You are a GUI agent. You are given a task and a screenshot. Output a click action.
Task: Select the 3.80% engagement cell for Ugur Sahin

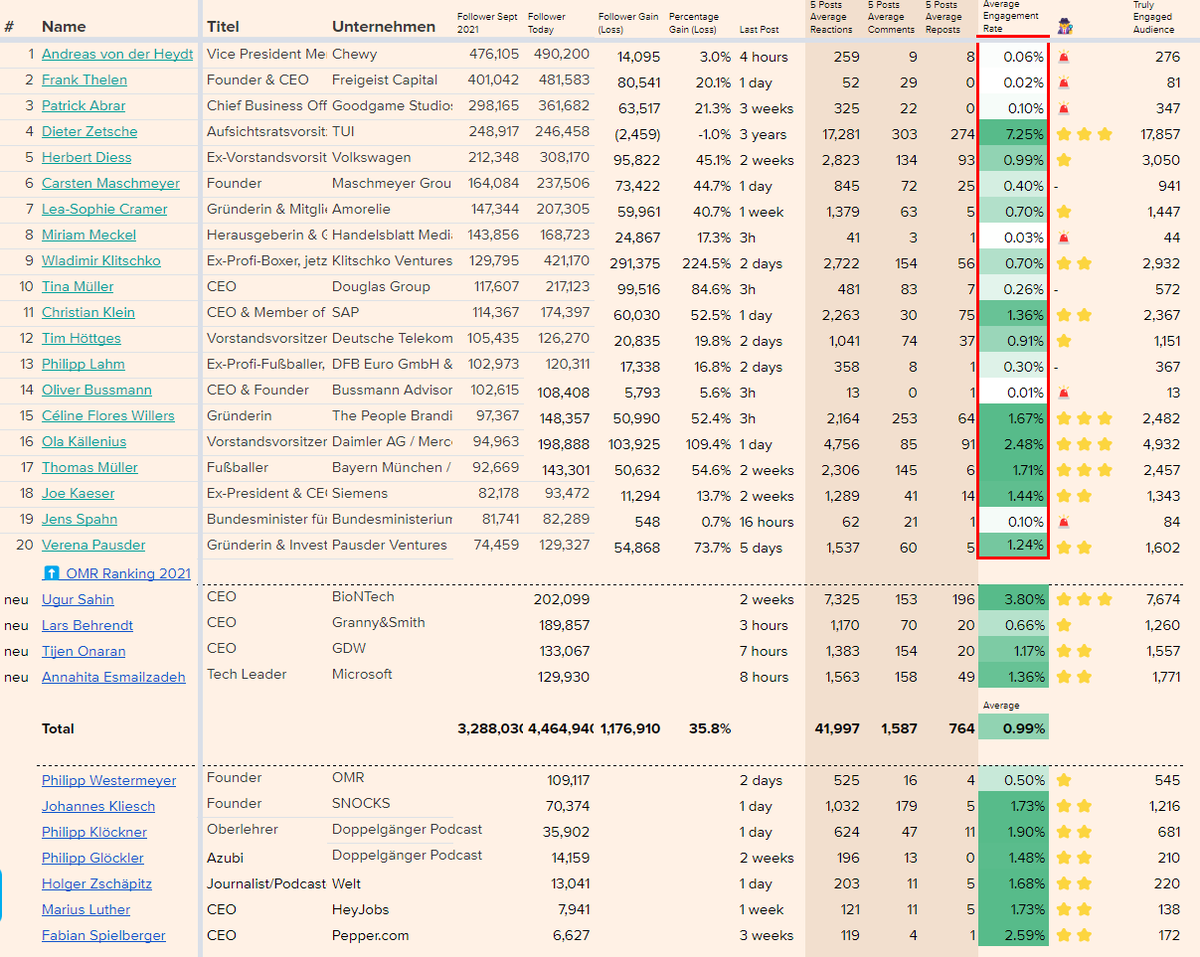(1013, 600)
